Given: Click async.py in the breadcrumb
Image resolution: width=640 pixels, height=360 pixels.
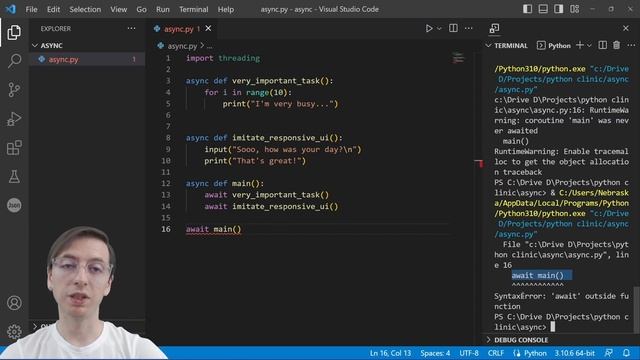Looking at the screenshot, I should tap(182, 46).
